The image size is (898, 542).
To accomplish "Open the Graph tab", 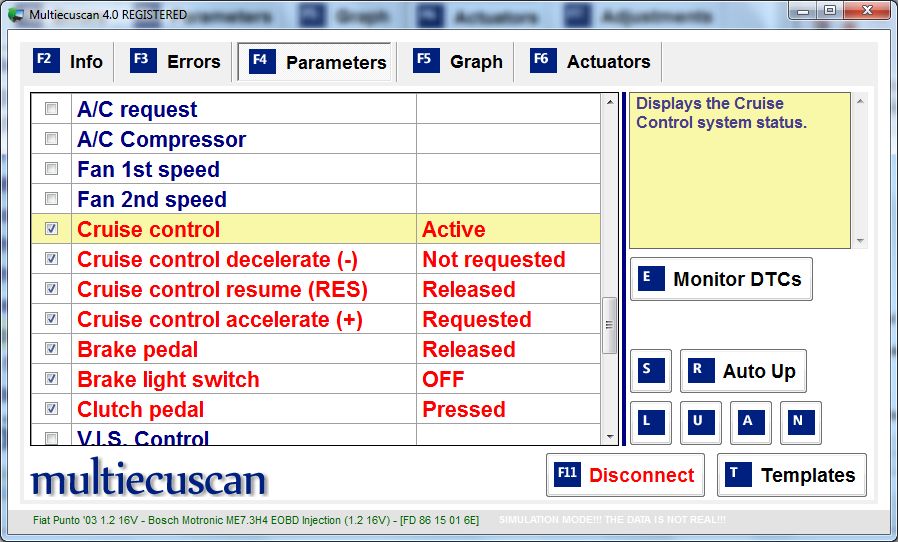I will (x=458, y=61).
